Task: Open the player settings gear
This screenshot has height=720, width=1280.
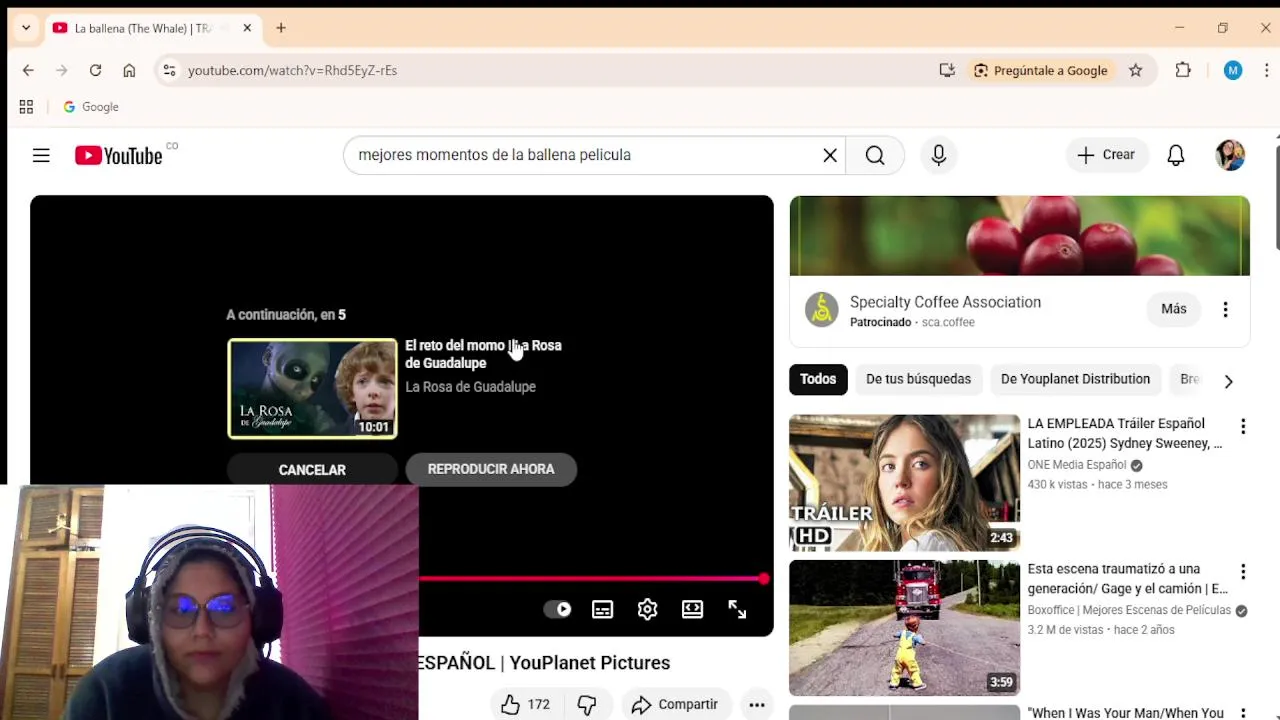Action: [x=647, y=609]
